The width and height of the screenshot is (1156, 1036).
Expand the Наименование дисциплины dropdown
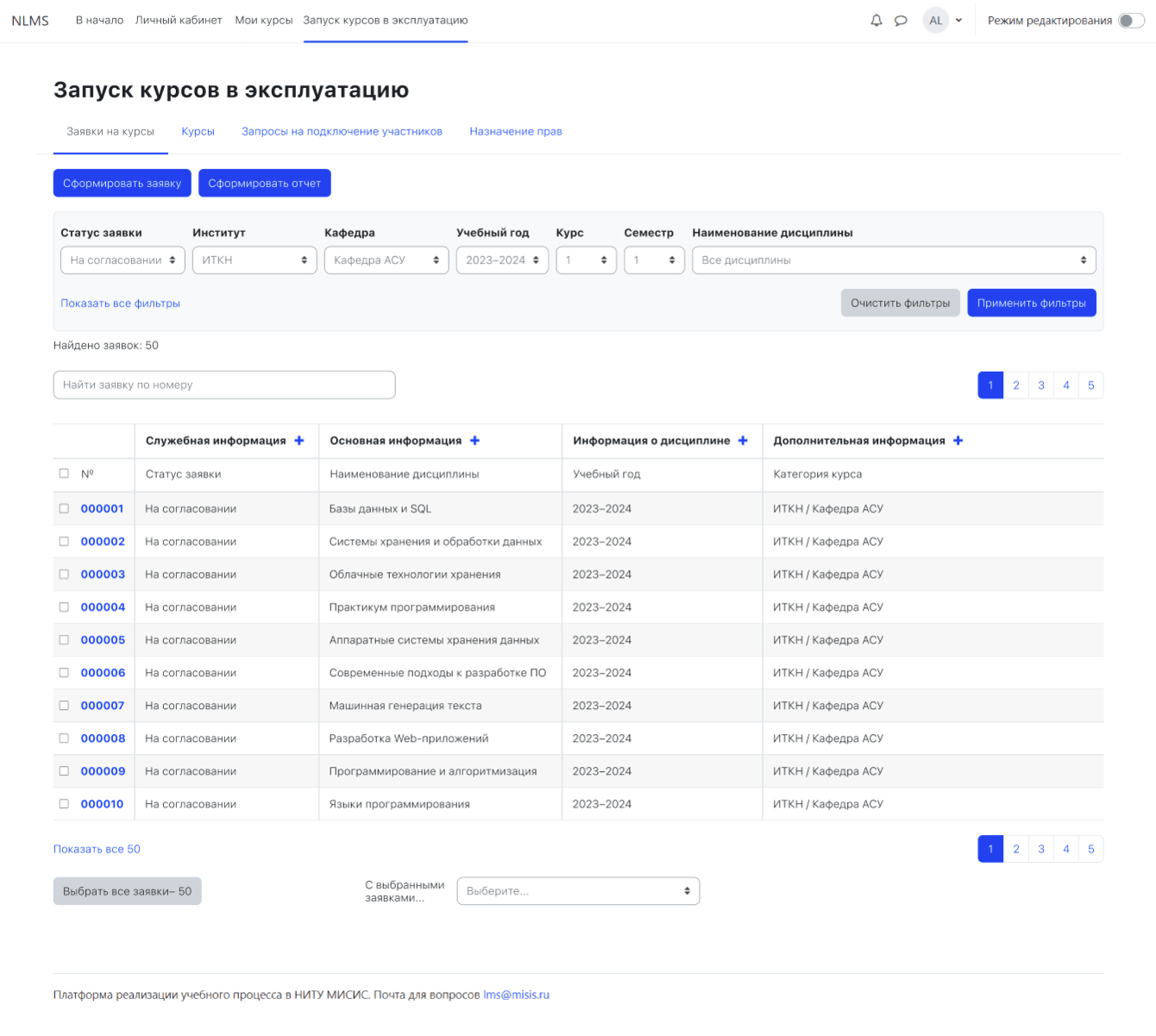[893, 261]
